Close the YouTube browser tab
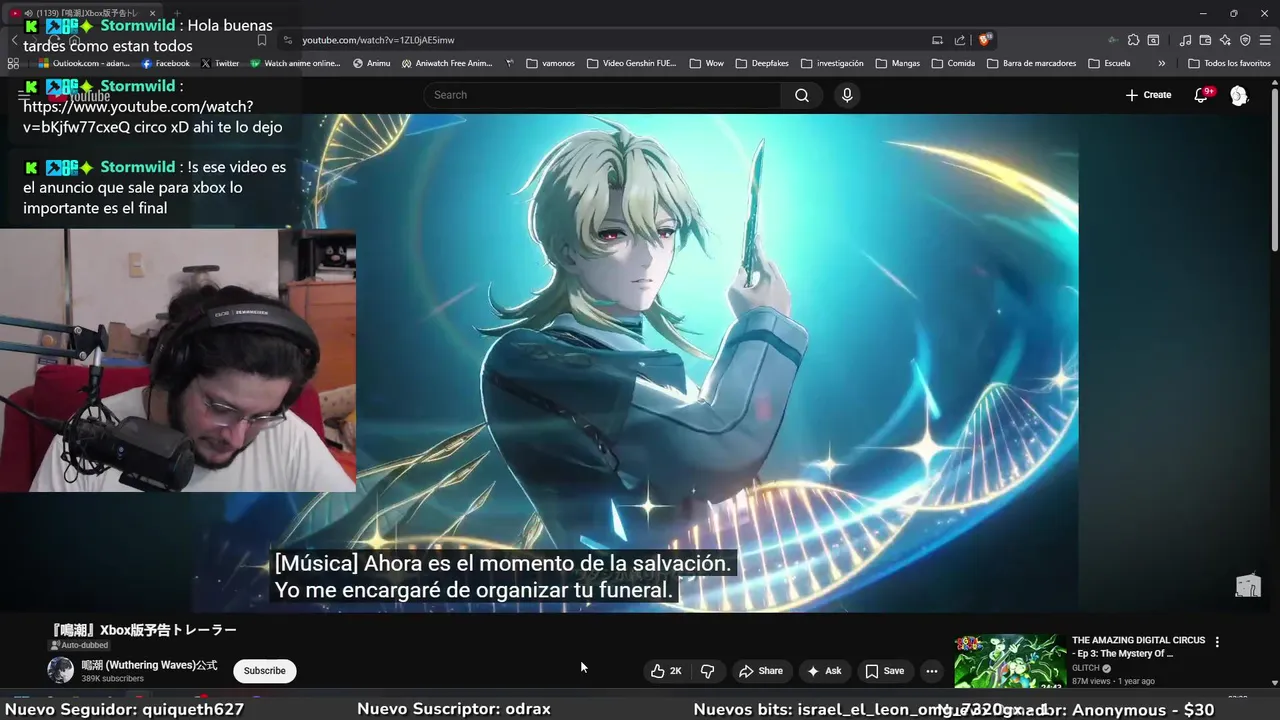The height and width of the screenshot is (720, 1280). click(155, 13)
